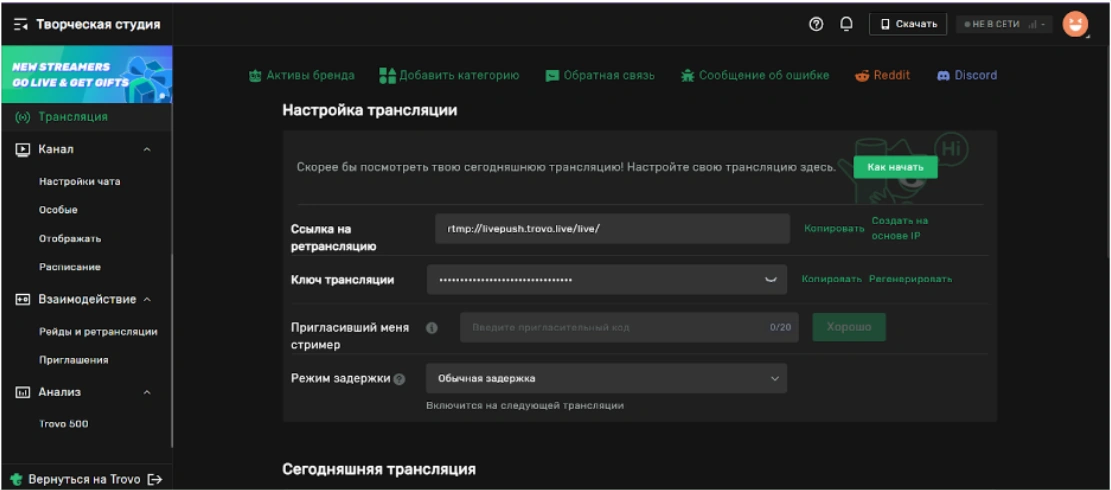1111x490 pixels.
Task: Click the Добавить категорию icon
Action: click(x=388, y=76)
